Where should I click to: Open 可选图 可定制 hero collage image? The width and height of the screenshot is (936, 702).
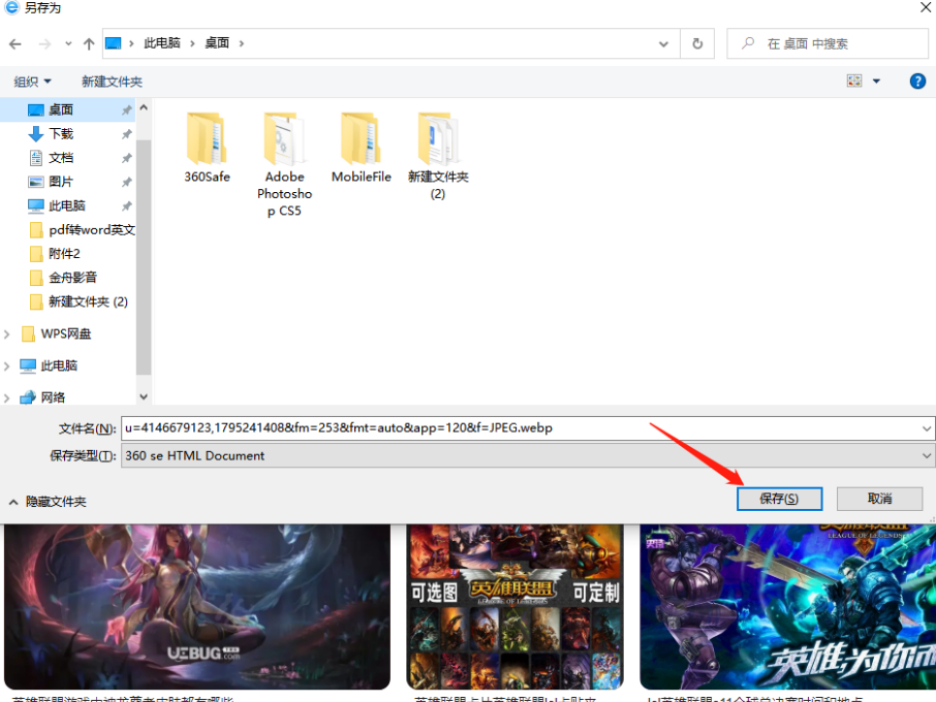coord(515,607)
